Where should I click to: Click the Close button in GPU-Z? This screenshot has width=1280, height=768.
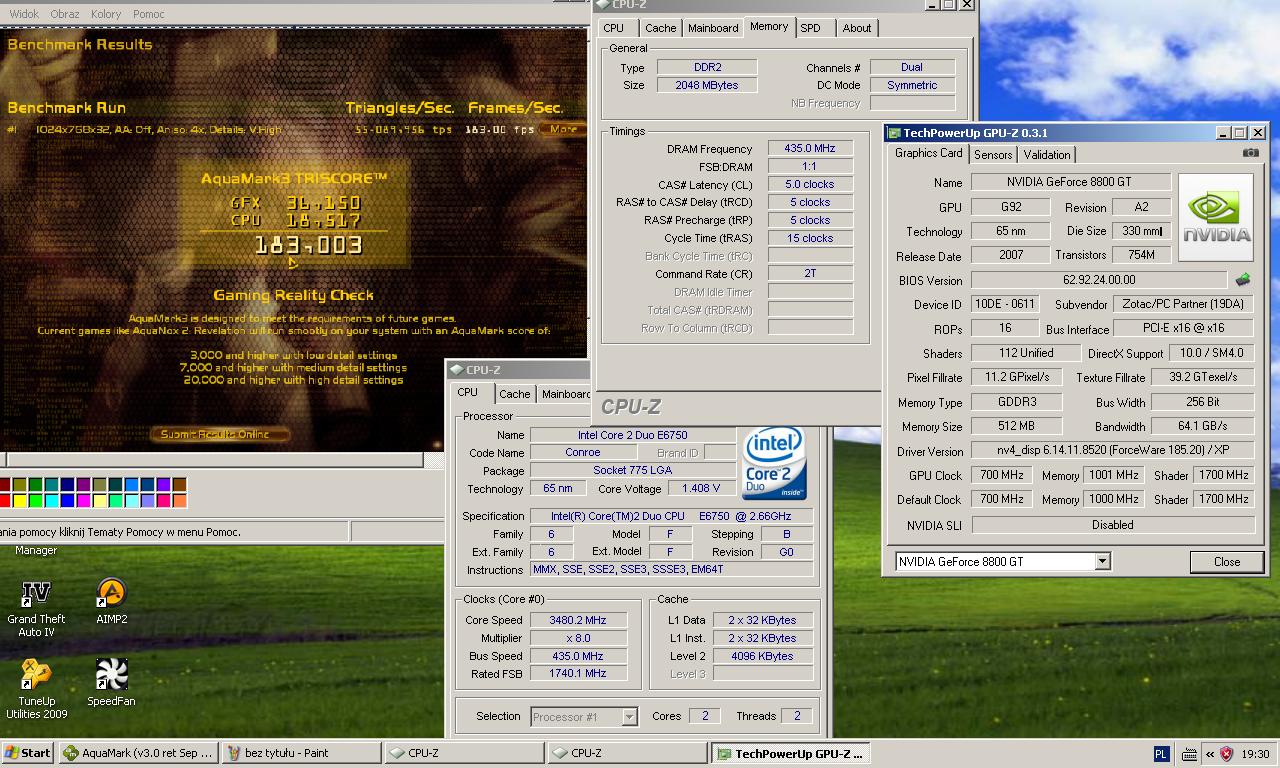click(x=1227, y=562)
